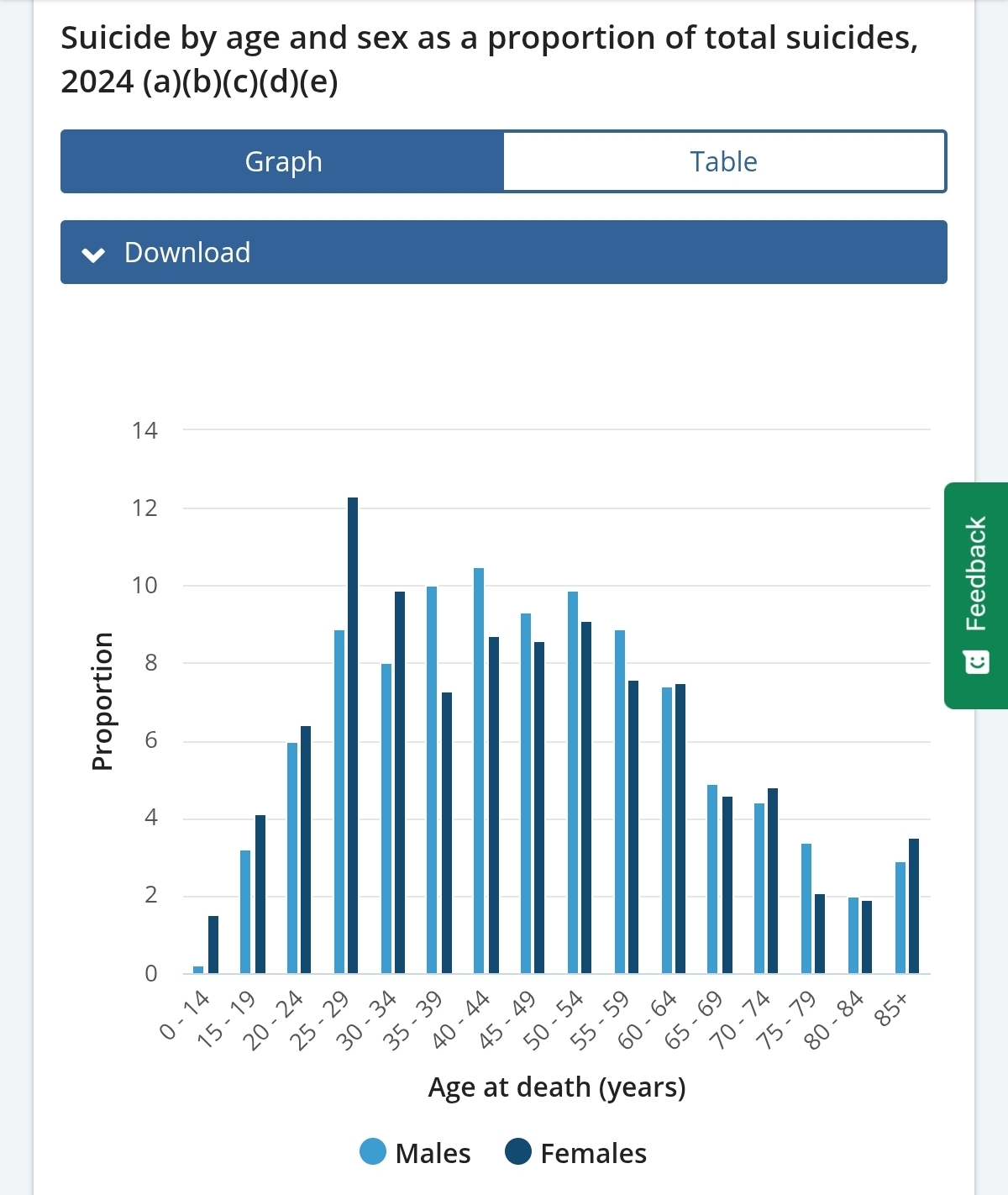Select the Females bar for 30 - 34
Screen dimensions: 1008x1195
pyautogui.click(x=400, y=782)
